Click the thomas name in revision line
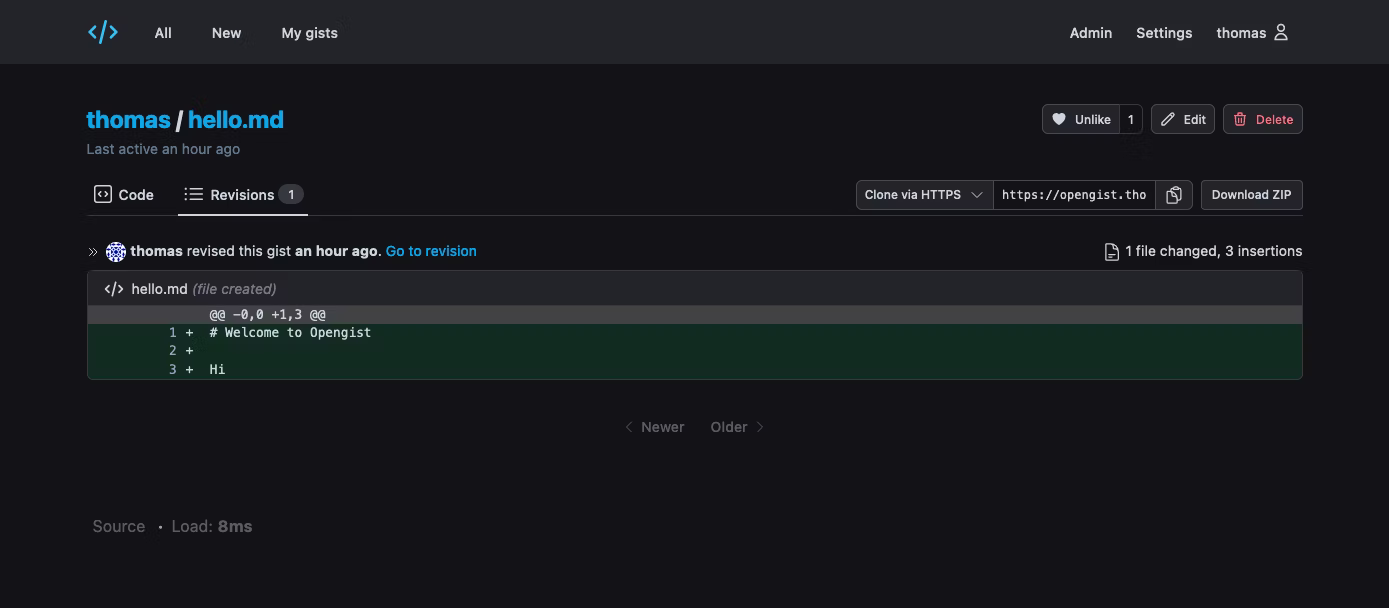Viewport: 1389px width, 608px height. tap(156, 251)
